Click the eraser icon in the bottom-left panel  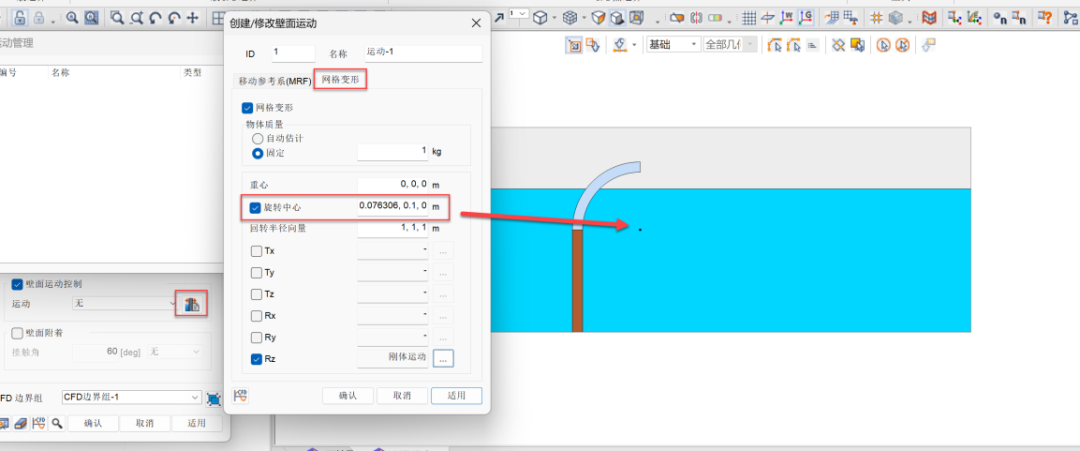pos(20,423)
